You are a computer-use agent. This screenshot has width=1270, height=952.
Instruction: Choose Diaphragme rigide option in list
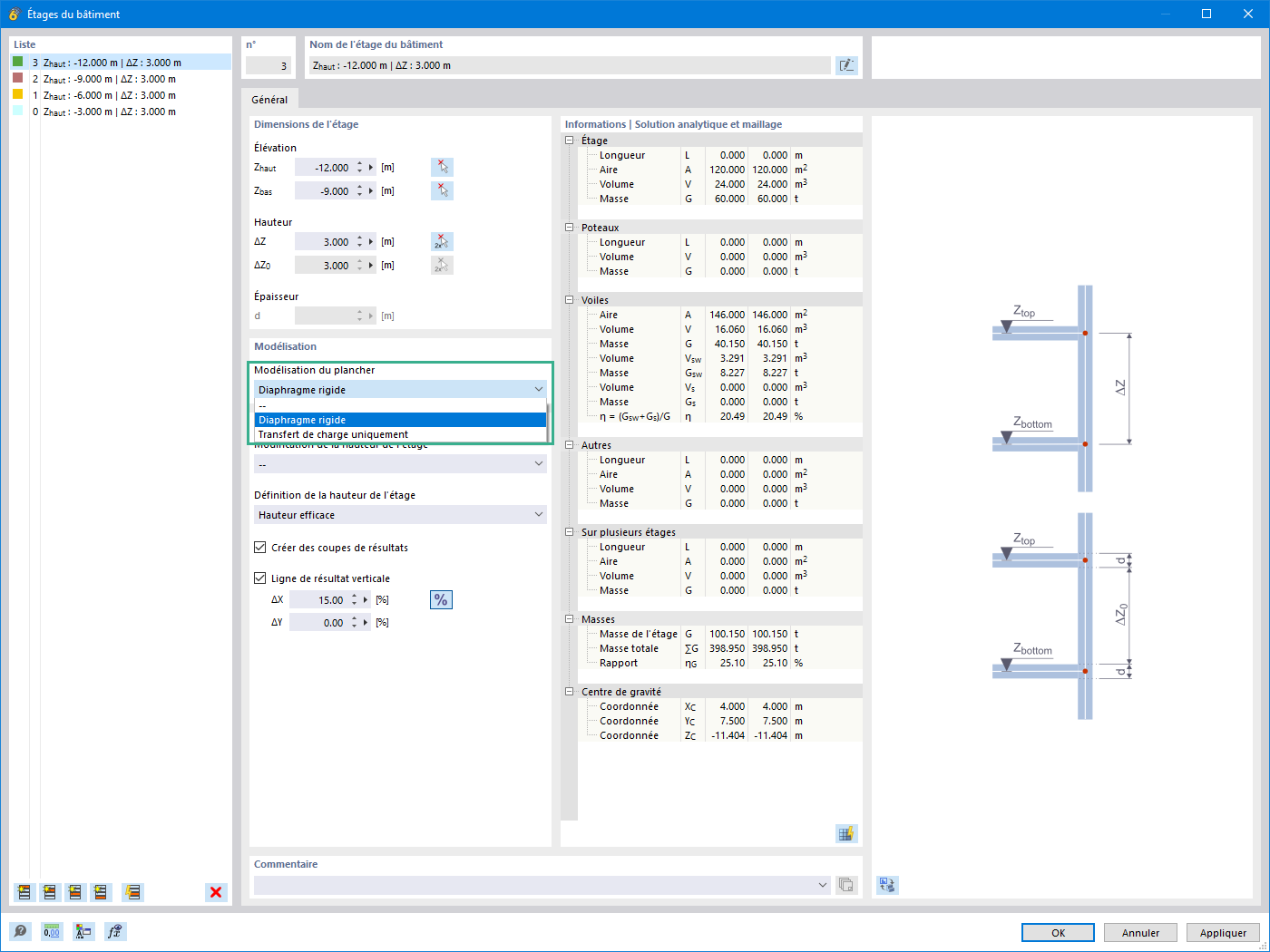pos(400,420)
